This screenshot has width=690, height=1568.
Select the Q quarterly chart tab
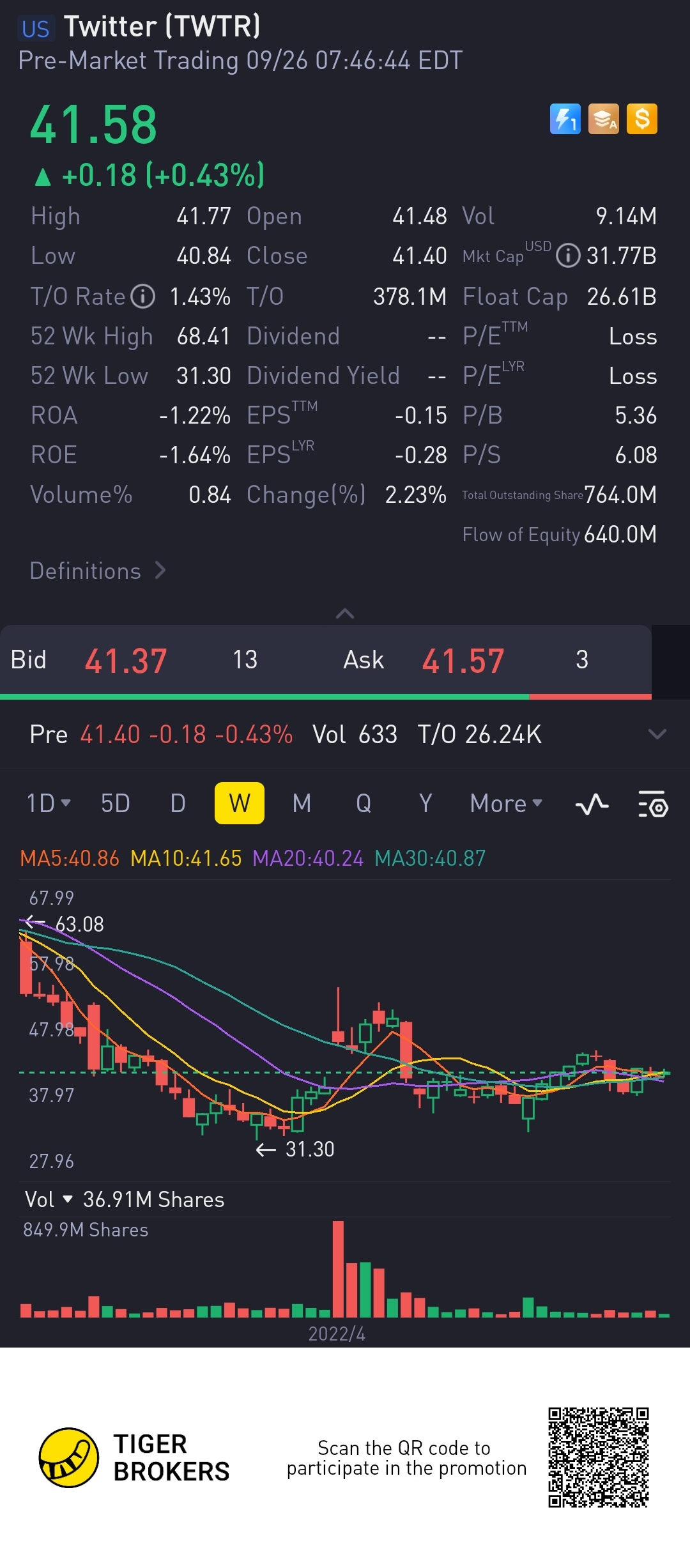(x=364, y=803)
